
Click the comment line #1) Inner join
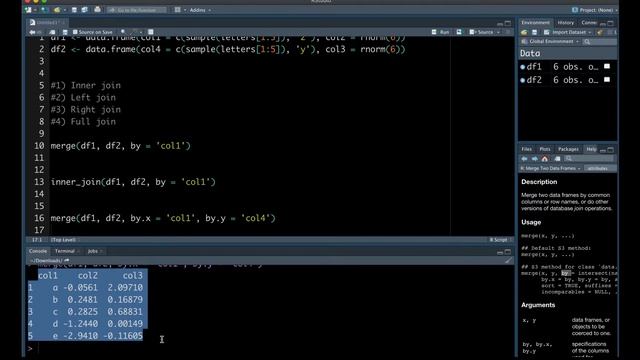click(86, 85)
